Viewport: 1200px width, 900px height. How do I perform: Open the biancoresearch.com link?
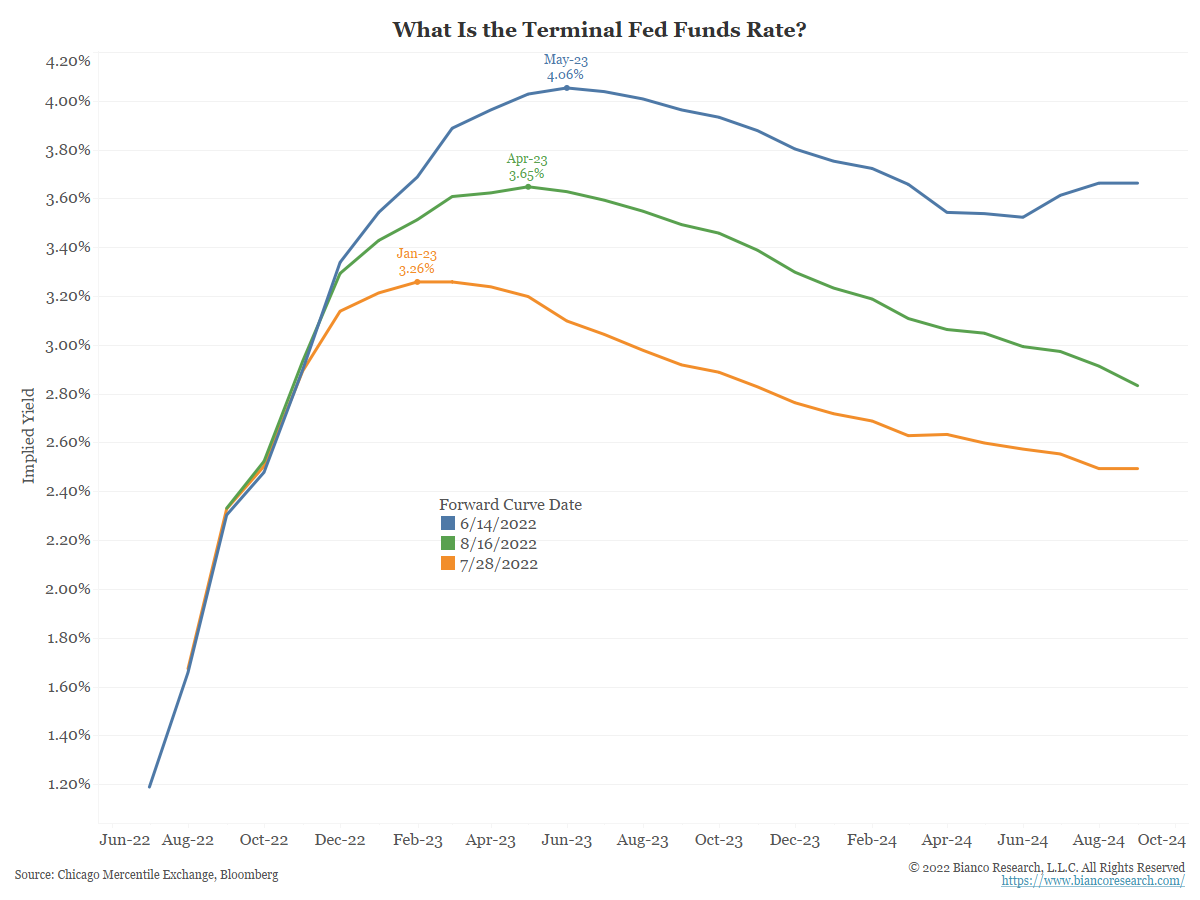click(1093, 881)
